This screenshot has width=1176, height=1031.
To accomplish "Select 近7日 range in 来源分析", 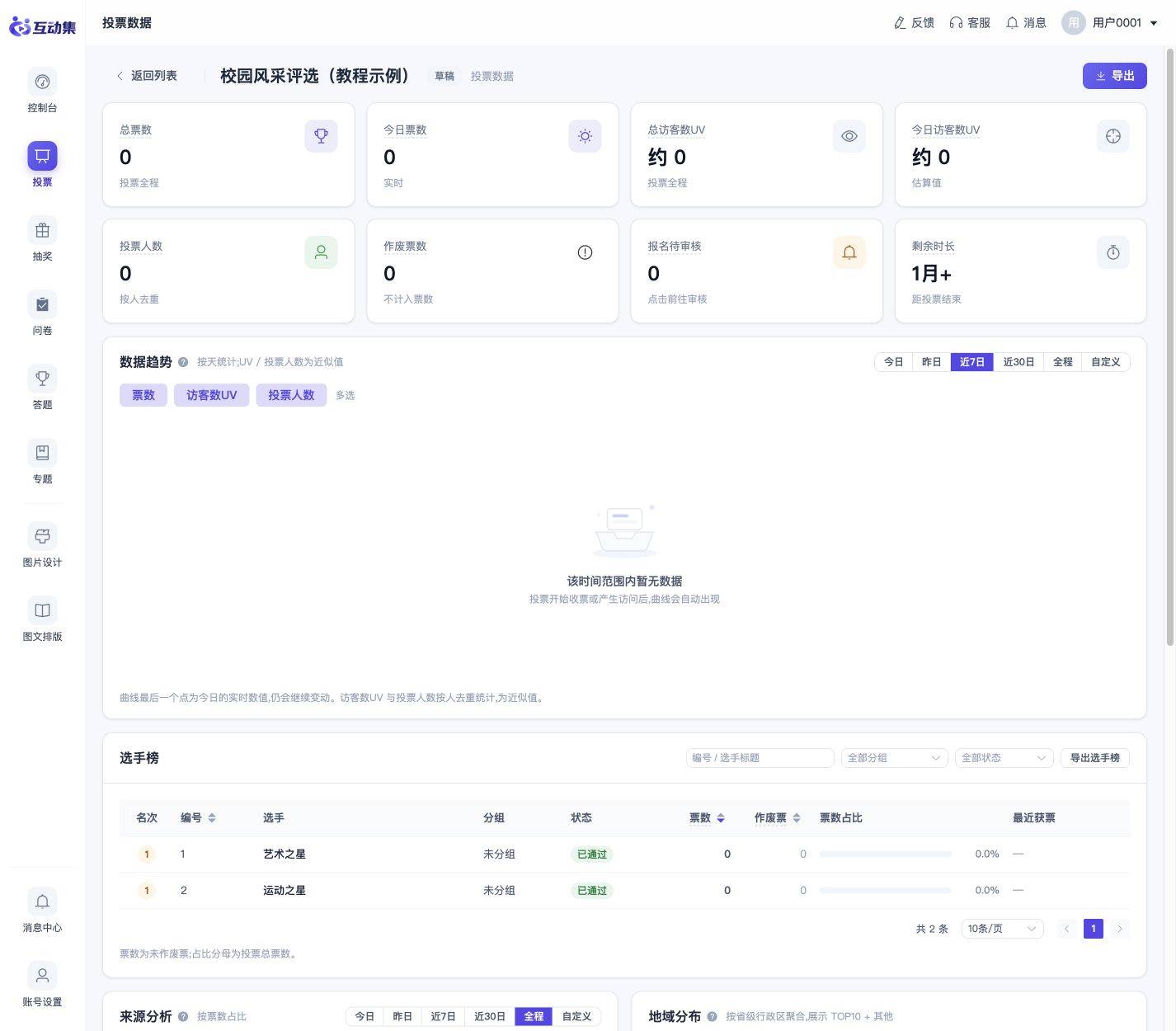I will [443, 1017].
